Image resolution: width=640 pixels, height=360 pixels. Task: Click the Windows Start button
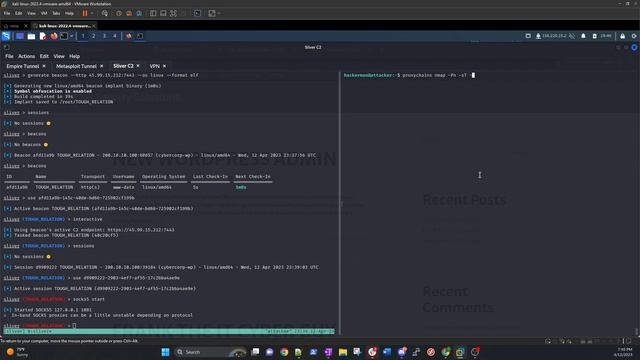(x=165, y=352)
